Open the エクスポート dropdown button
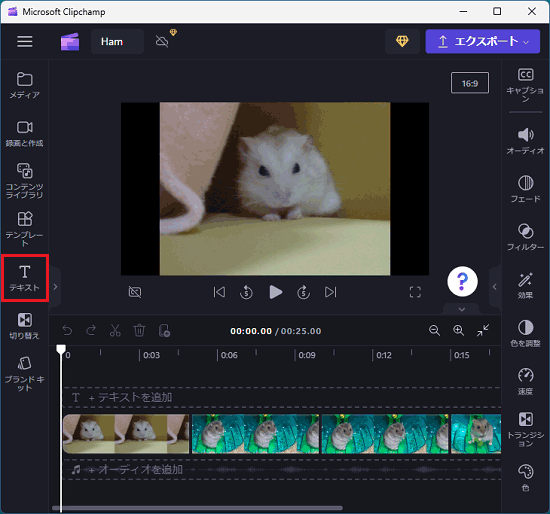Image resolution: width=550 pixels, height=514 pixels. 483,41
